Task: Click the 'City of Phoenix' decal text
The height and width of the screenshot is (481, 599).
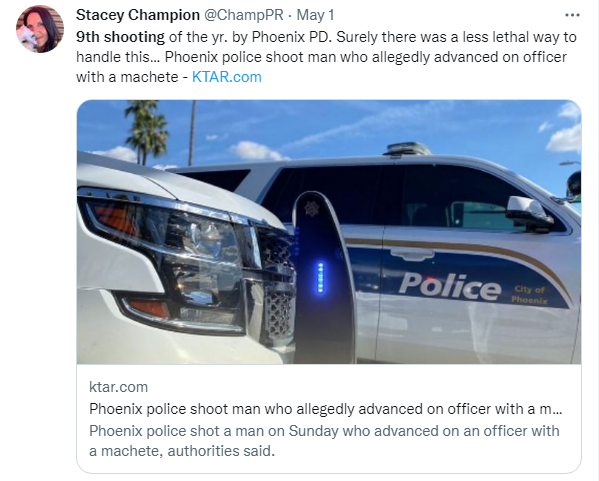Action: point(530,295)
